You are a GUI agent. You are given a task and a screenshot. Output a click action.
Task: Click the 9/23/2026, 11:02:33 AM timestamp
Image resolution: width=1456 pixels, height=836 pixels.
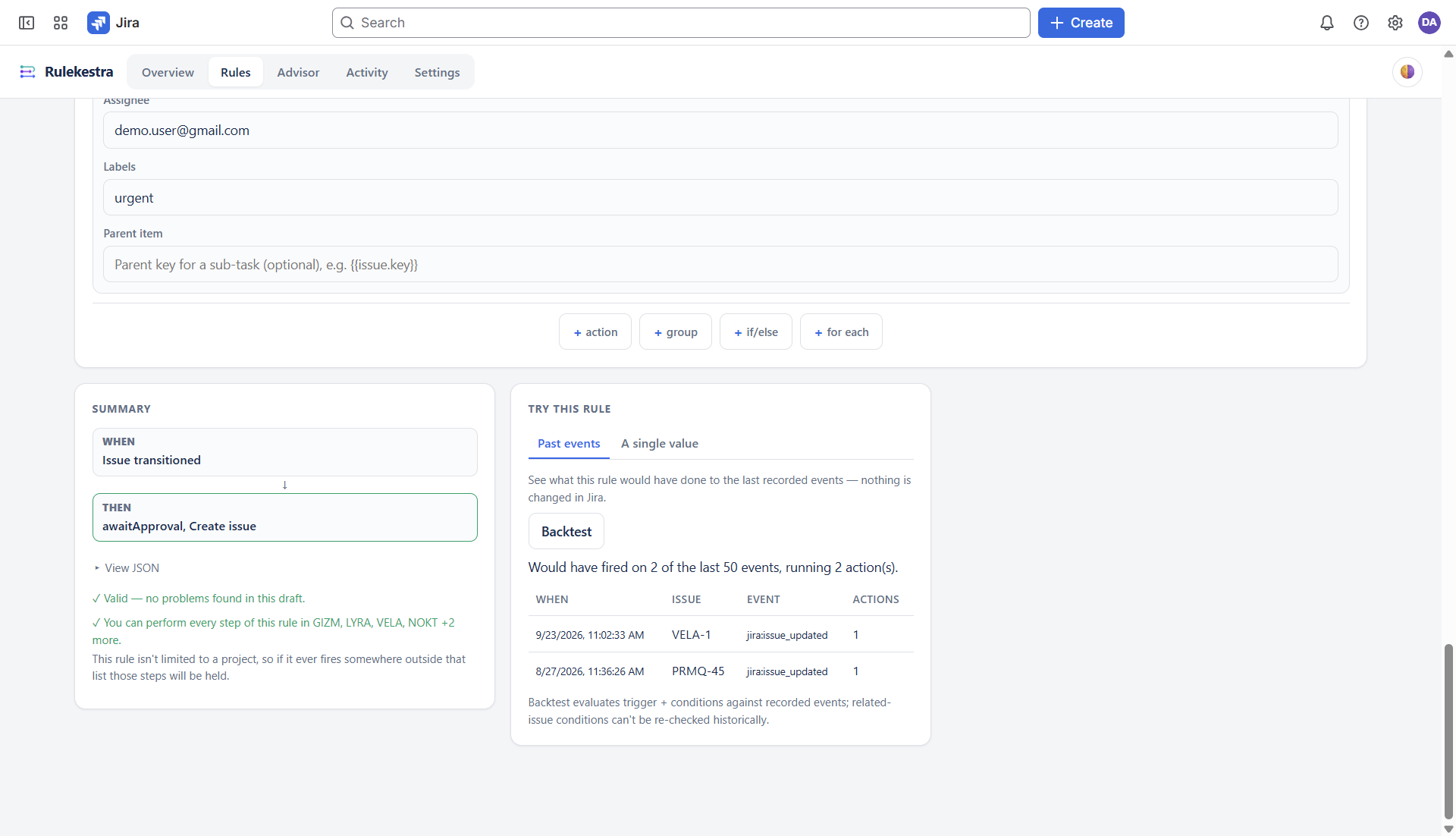[590, 635]
